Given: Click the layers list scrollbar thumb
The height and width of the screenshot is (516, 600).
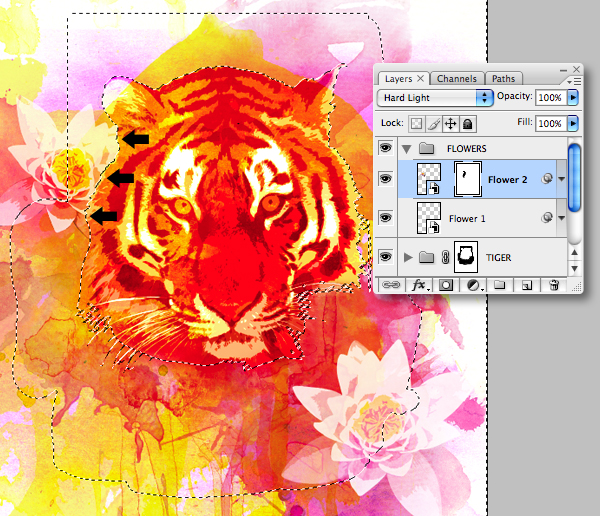Looking at the screenshot, I should (574, 177).
